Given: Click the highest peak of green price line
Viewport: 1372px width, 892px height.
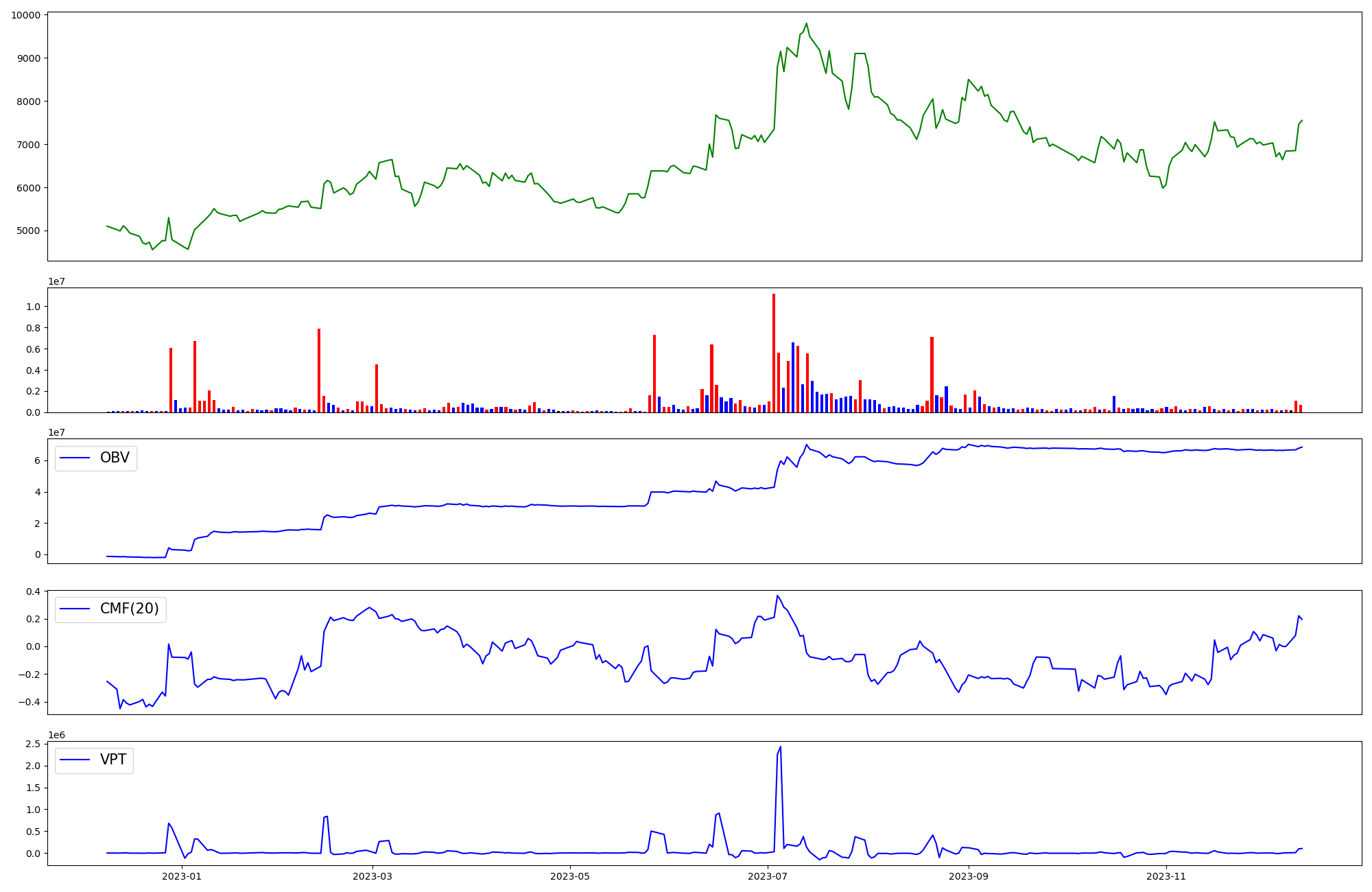Looking at the screenshot, I should tap(806, 24).
